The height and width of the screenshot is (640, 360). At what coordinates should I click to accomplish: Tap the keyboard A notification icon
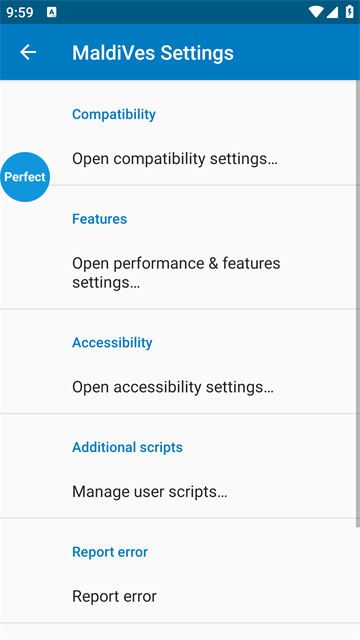pos(52,12)
